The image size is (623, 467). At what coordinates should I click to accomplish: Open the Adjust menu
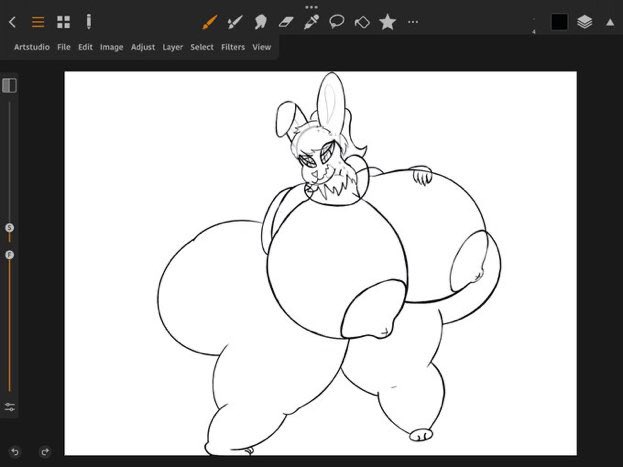point(143,47)
